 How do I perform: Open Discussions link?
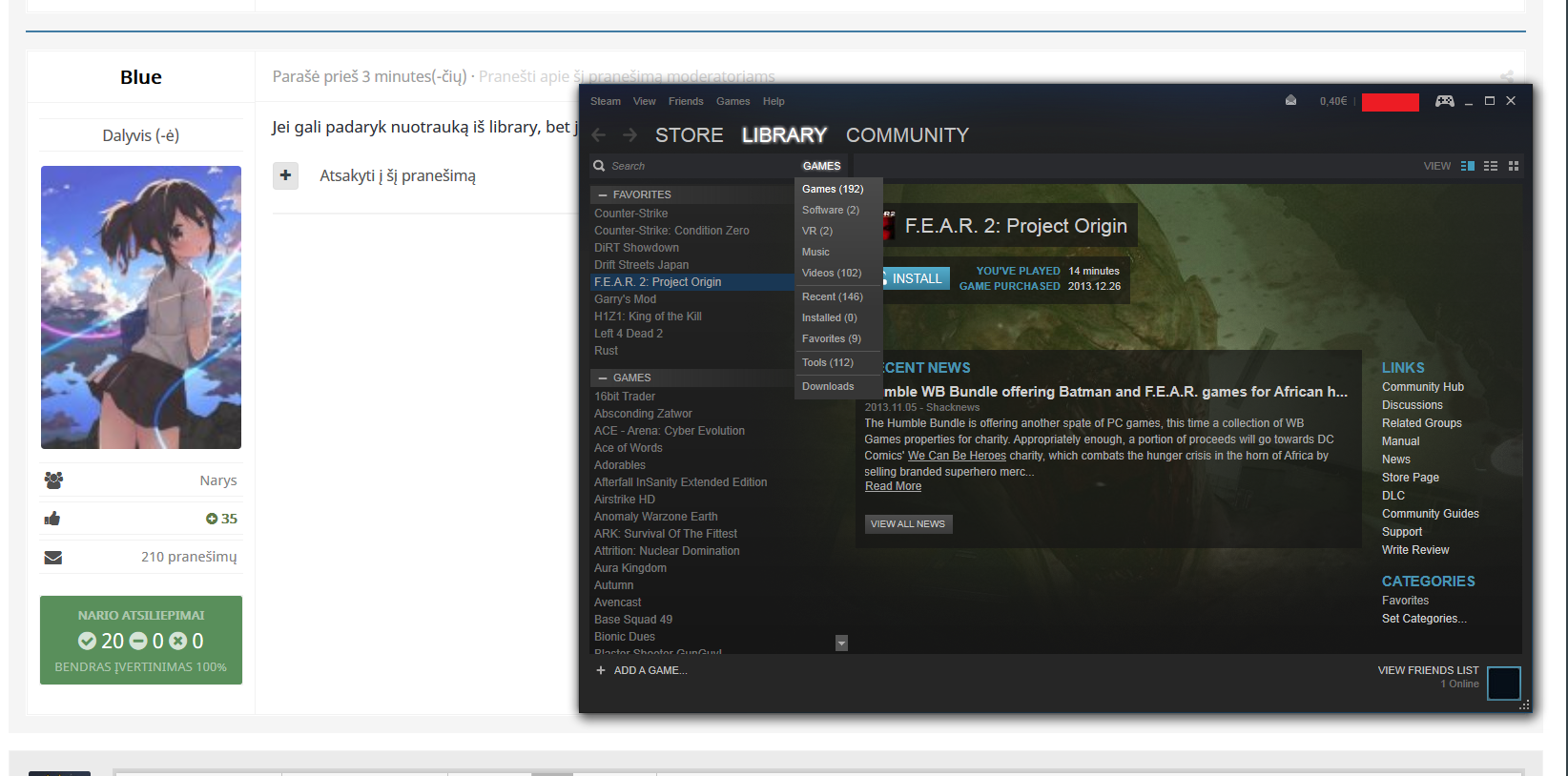click(x=1412, y=405)
